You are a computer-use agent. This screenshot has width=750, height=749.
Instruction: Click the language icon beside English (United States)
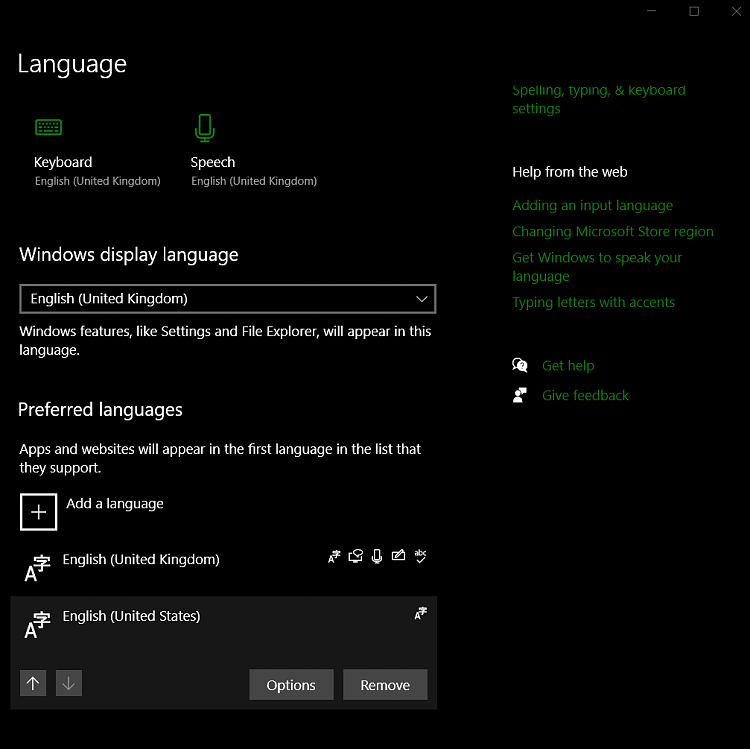point(37,625)
